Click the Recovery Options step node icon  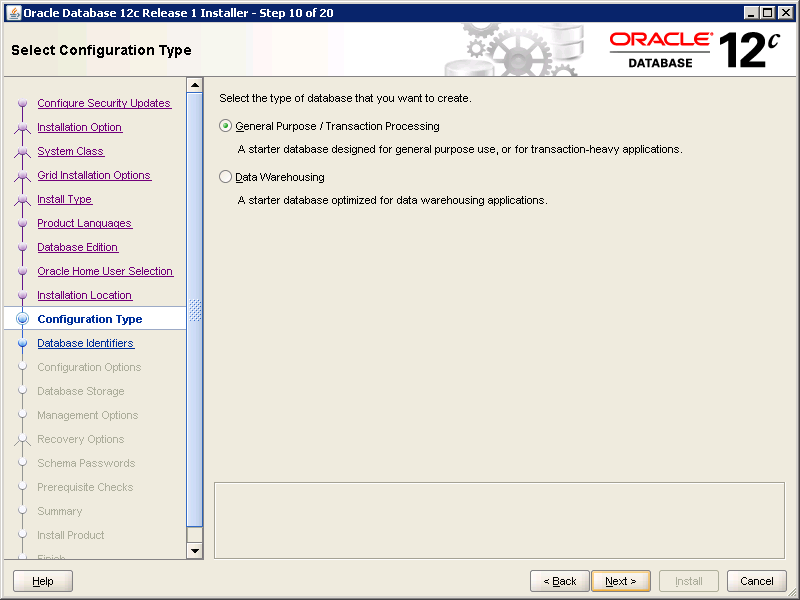tap(22, 439)
